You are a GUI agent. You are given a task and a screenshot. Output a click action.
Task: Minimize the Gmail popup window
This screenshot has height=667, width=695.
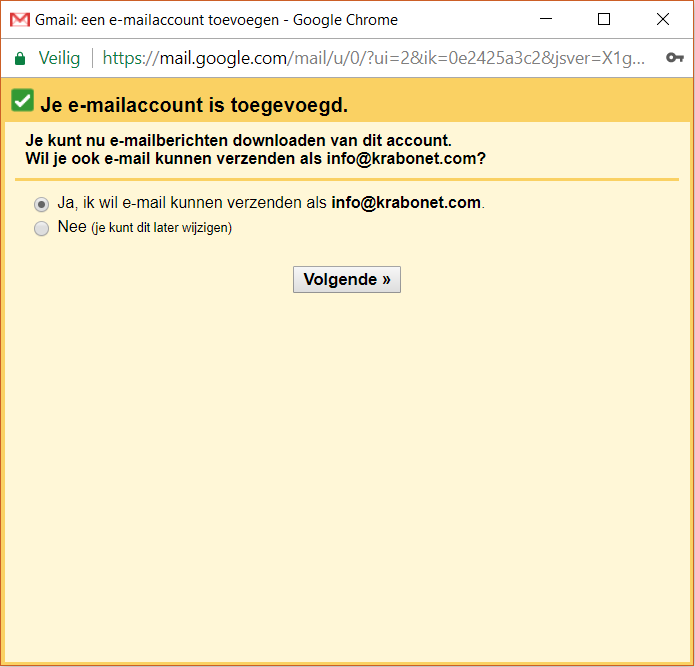545,19
